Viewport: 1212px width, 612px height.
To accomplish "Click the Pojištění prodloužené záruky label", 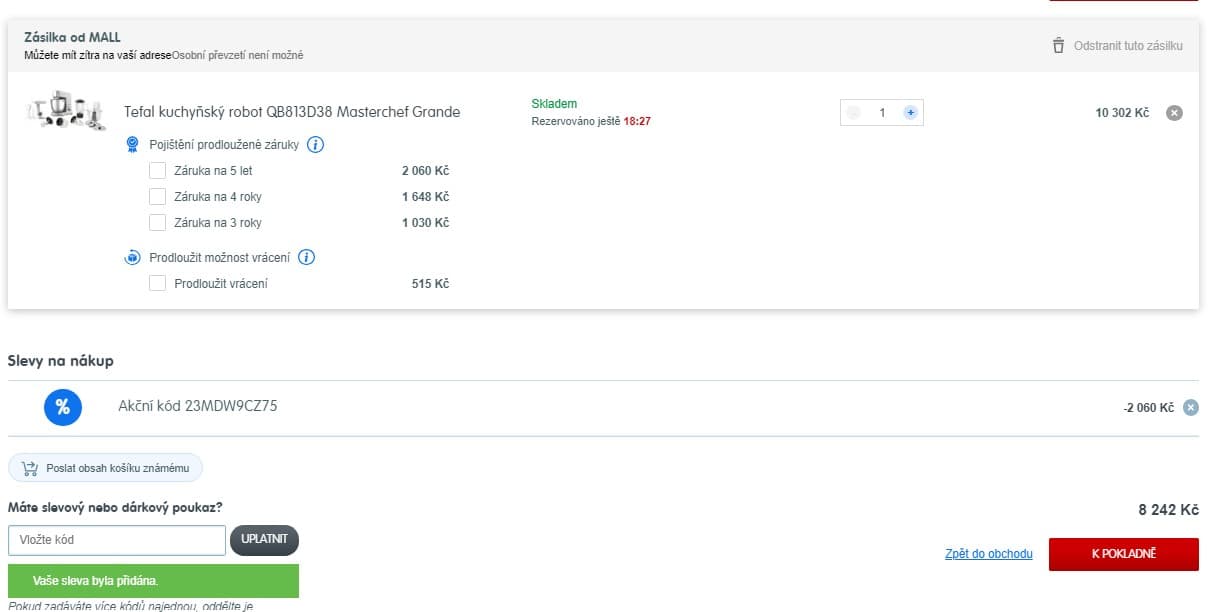I will point(224,145).
